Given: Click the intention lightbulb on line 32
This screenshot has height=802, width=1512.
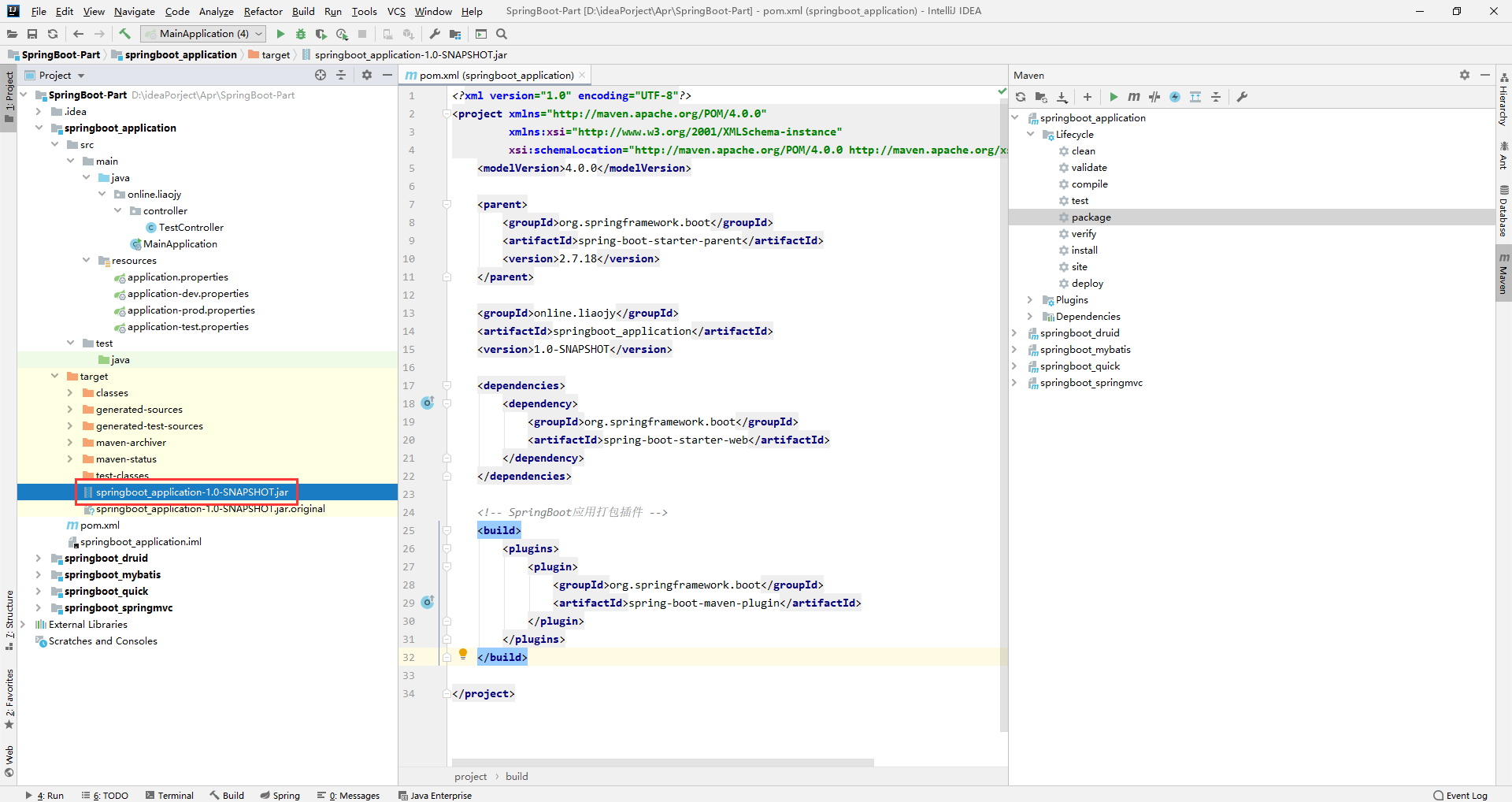Looking at the screenshot, I should click(x=463, y=654).
